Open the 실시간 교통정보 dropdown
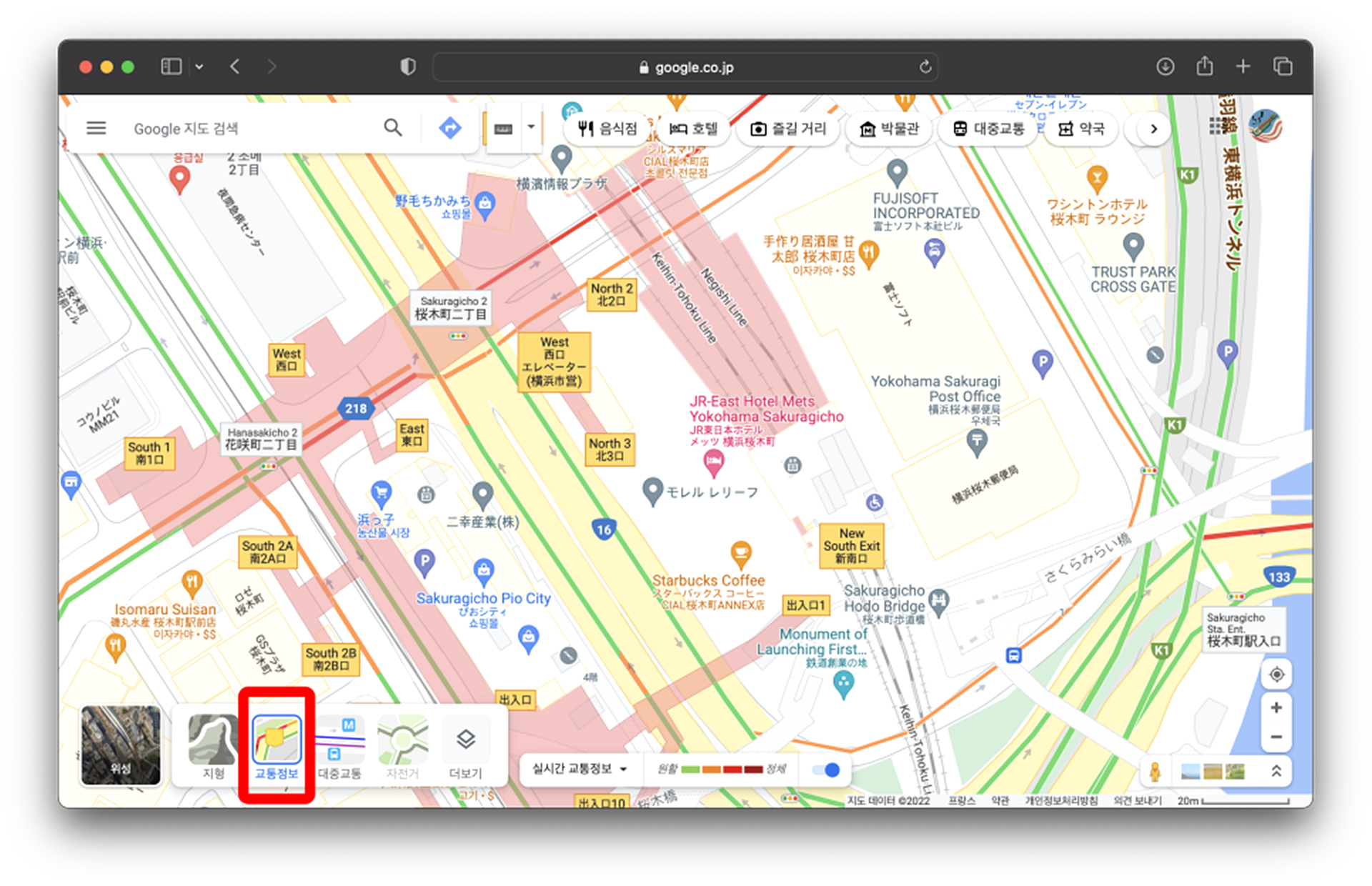 pyautogui.click(x=580, y=769)
